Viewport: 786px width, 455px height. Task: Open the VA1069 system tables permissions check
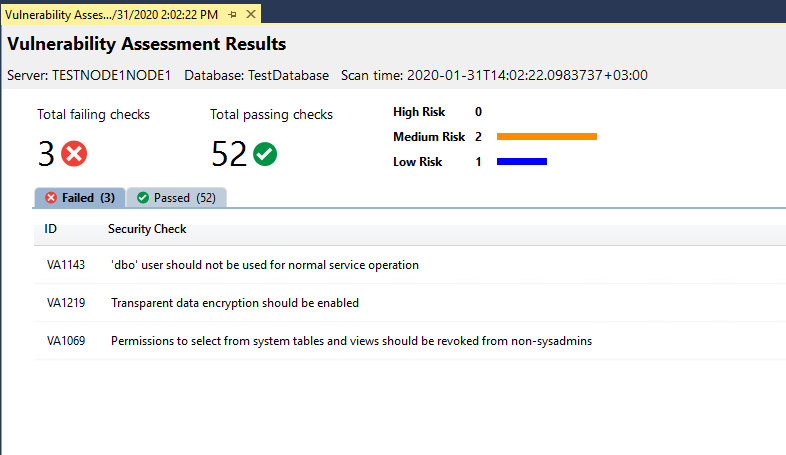[x=410, y=341]
